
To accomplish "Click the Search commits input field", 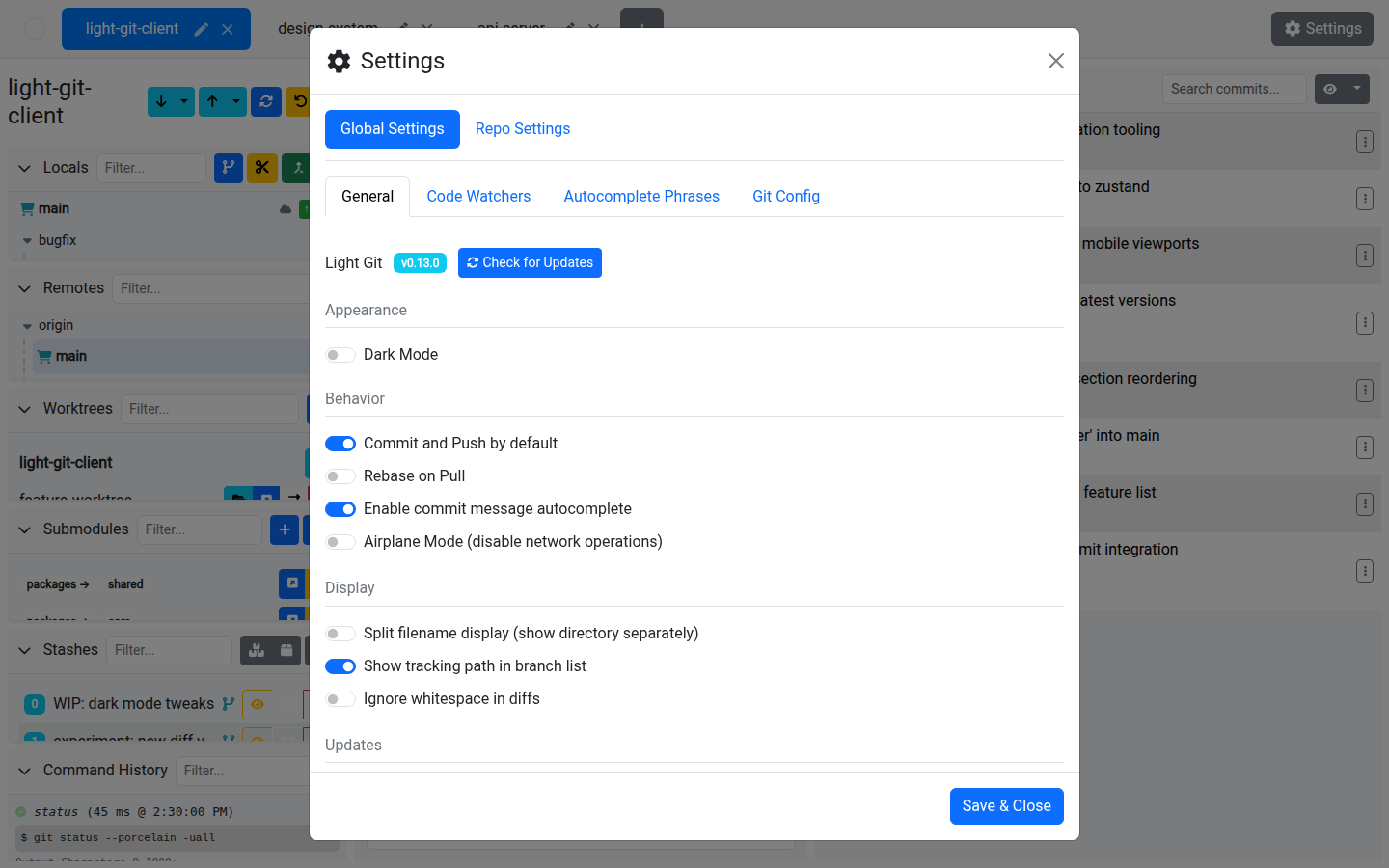I will tap(1234, 89).
